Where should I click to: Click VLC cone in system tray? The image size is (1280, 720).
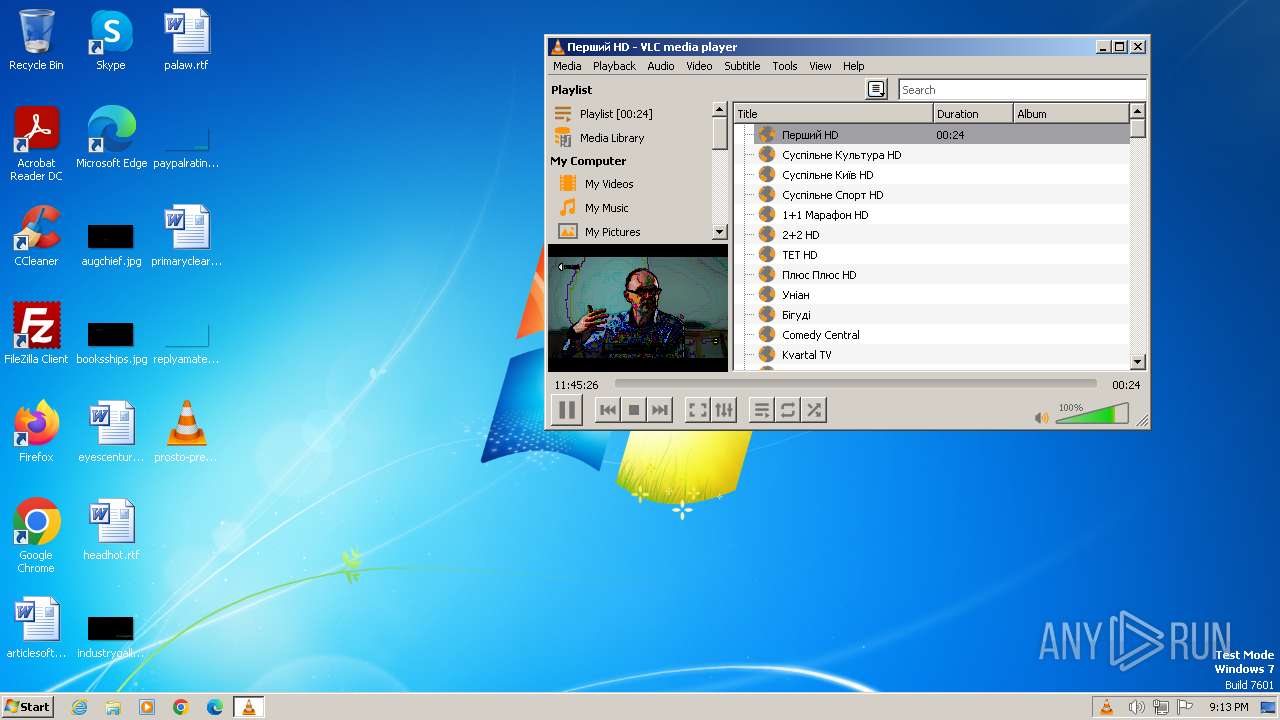(x=1106, y=707)
